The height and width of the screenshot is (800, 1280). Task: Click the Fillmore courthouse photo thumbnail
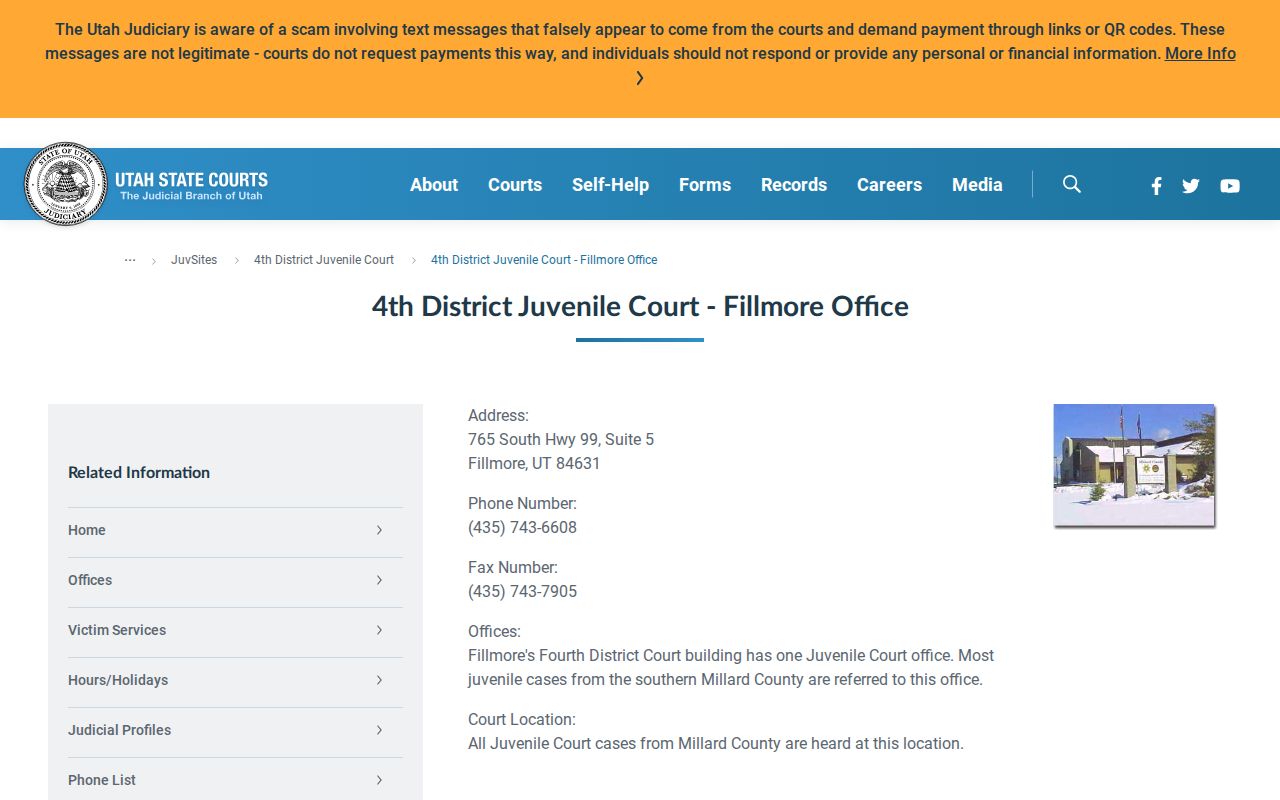click(1134, 465)
